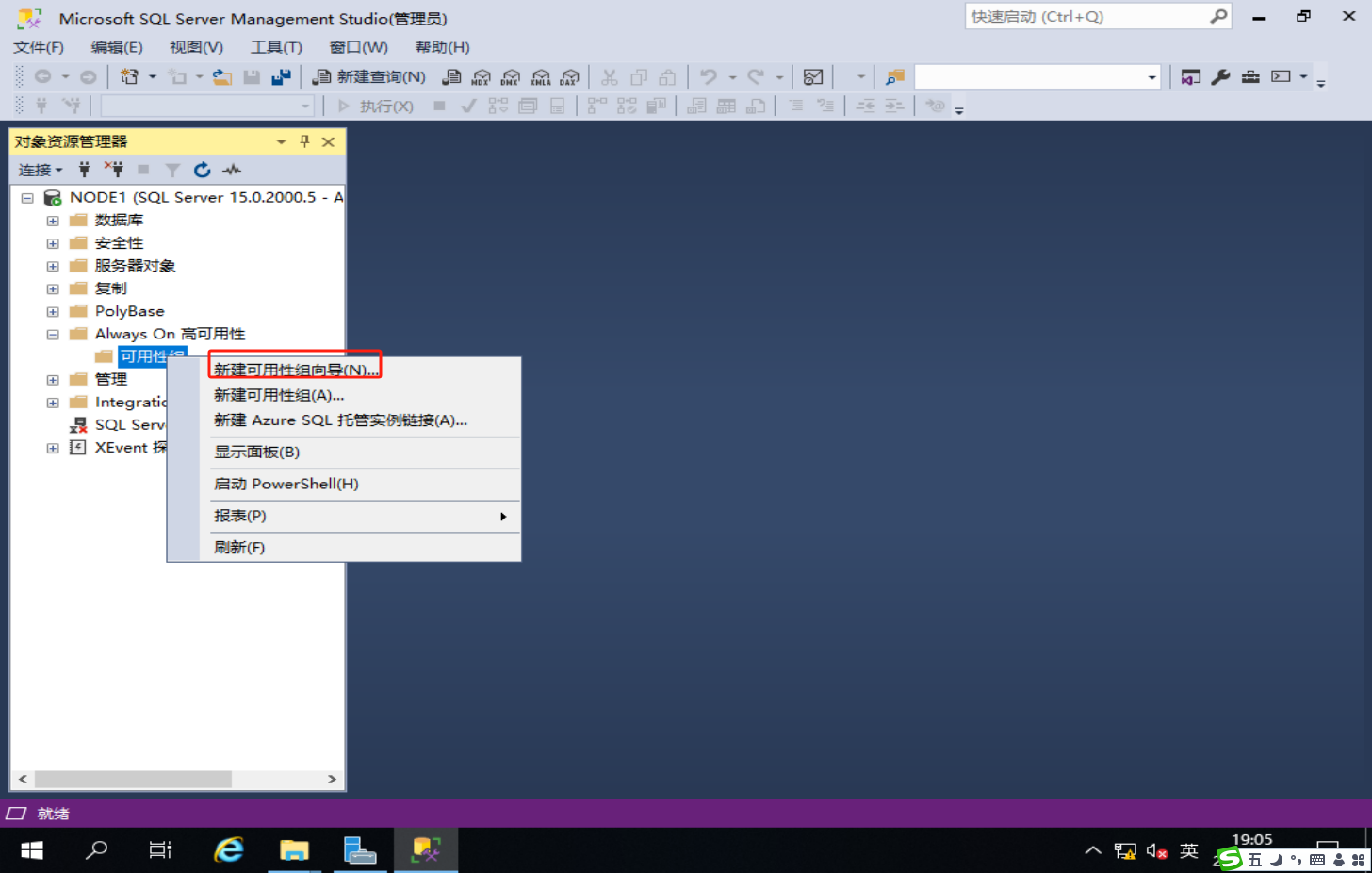Select 新建可用性组向导(N)... from context menu

[296, 370]
